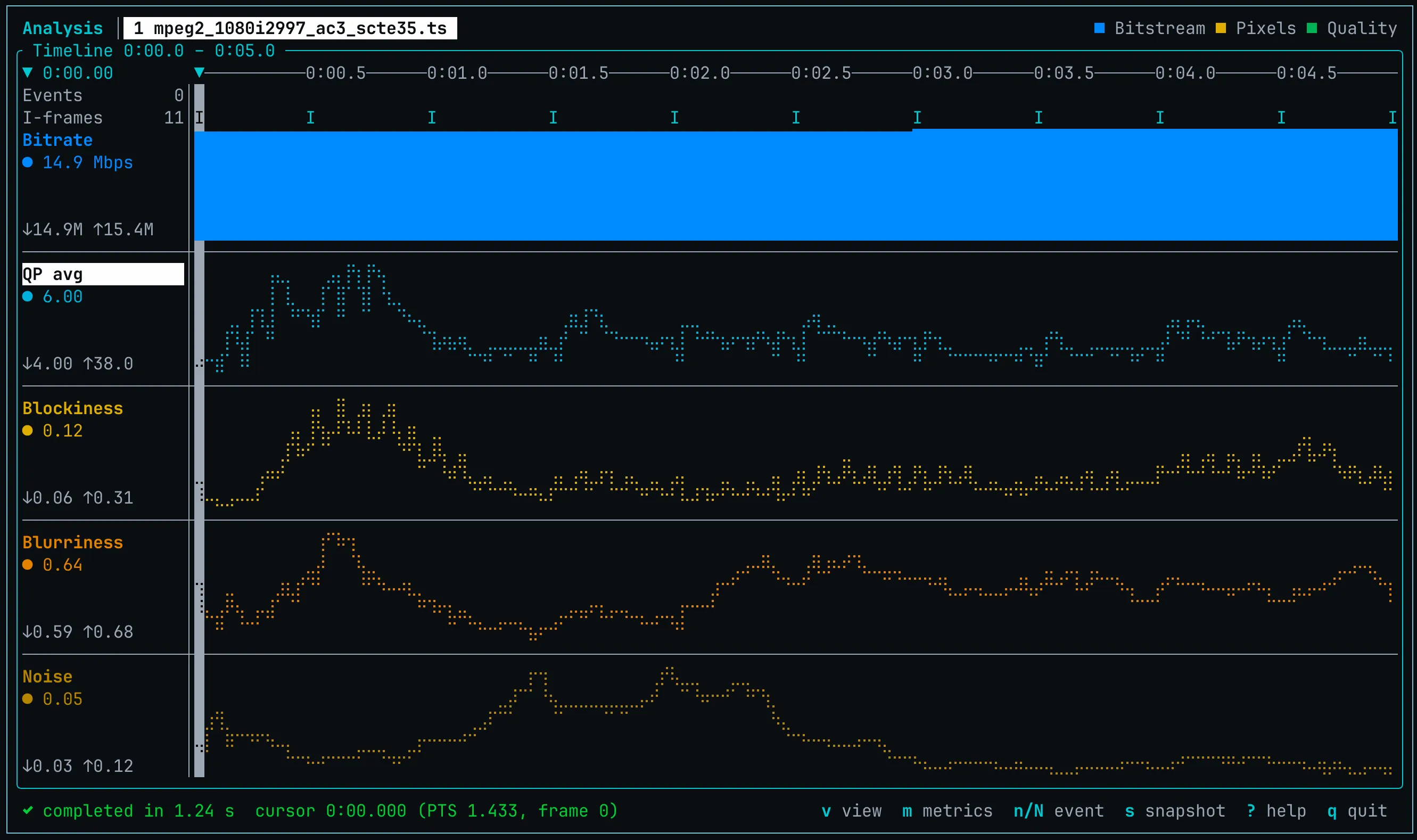Click the QP range ↓4.00 ↑38.0

click(x=78, y=364)
